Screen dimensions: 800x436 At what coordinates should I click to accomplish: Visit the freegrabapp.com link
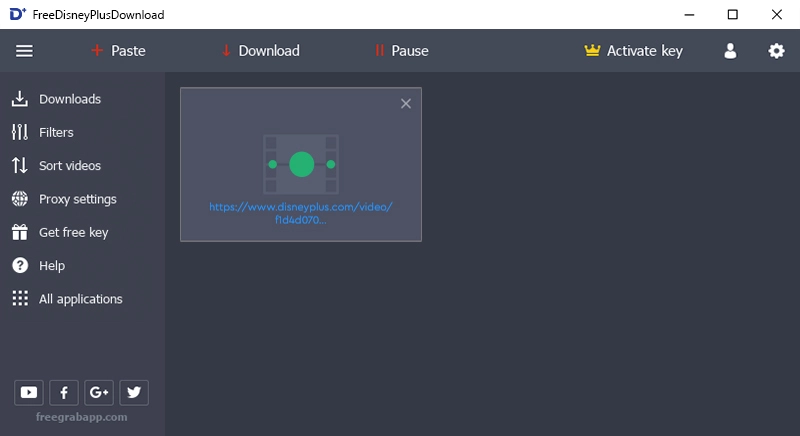82,417
